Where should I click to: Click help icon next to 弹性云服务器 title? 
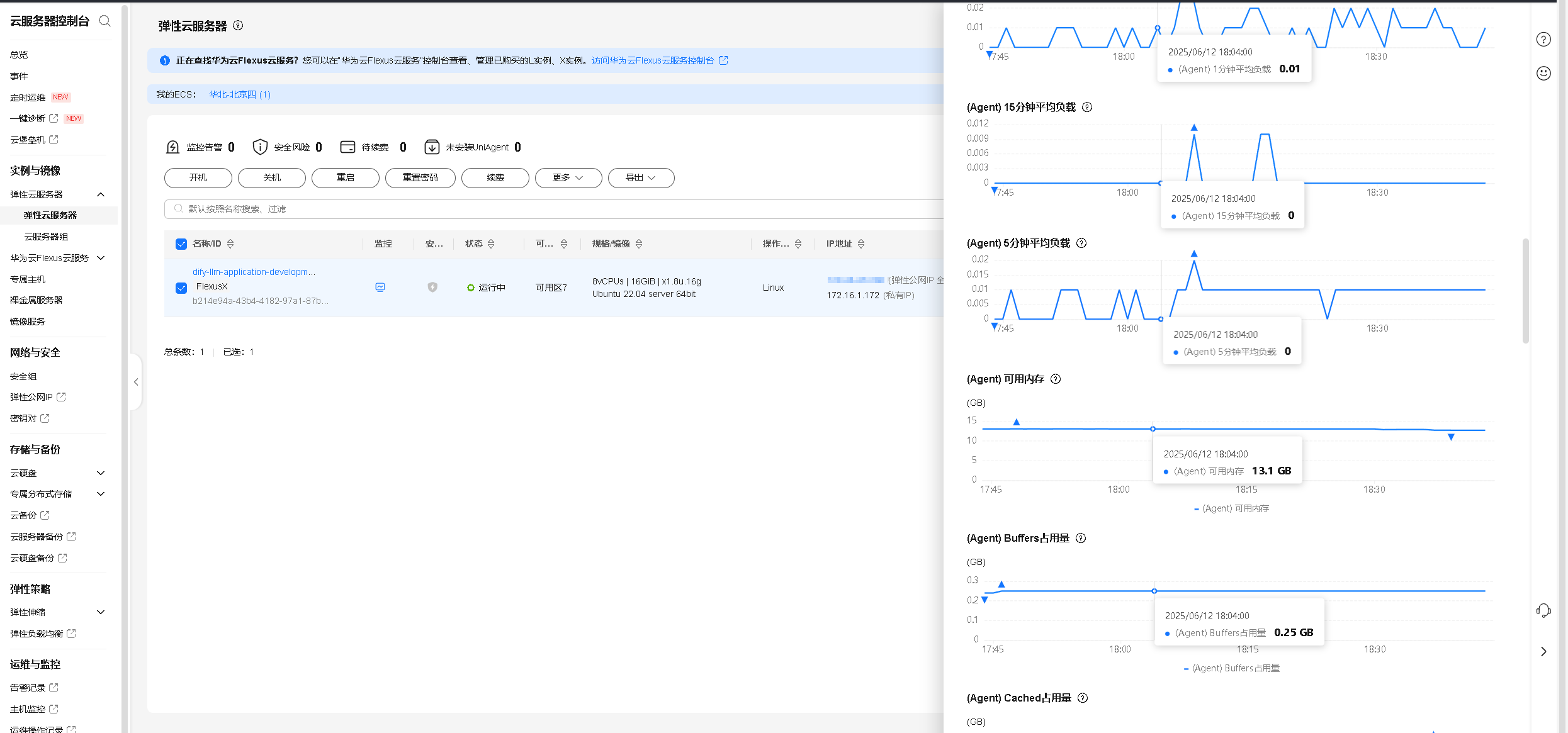238,25
